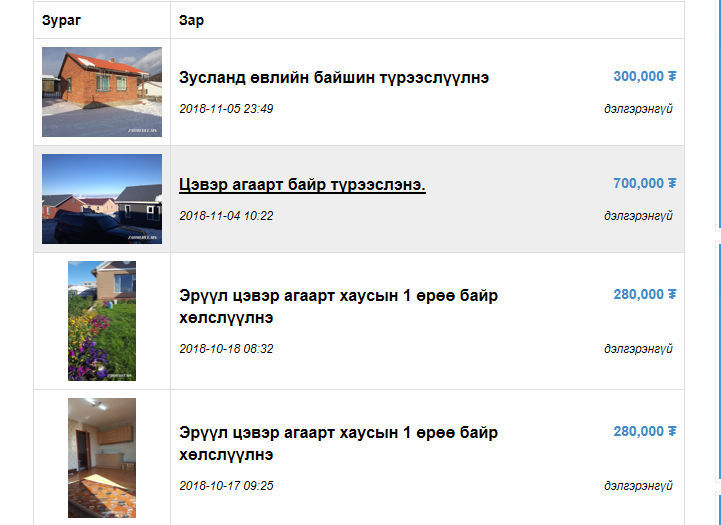
Task: Click the 300,000 ₮ price
Action: pyautogui.click(x=644, y=76)
